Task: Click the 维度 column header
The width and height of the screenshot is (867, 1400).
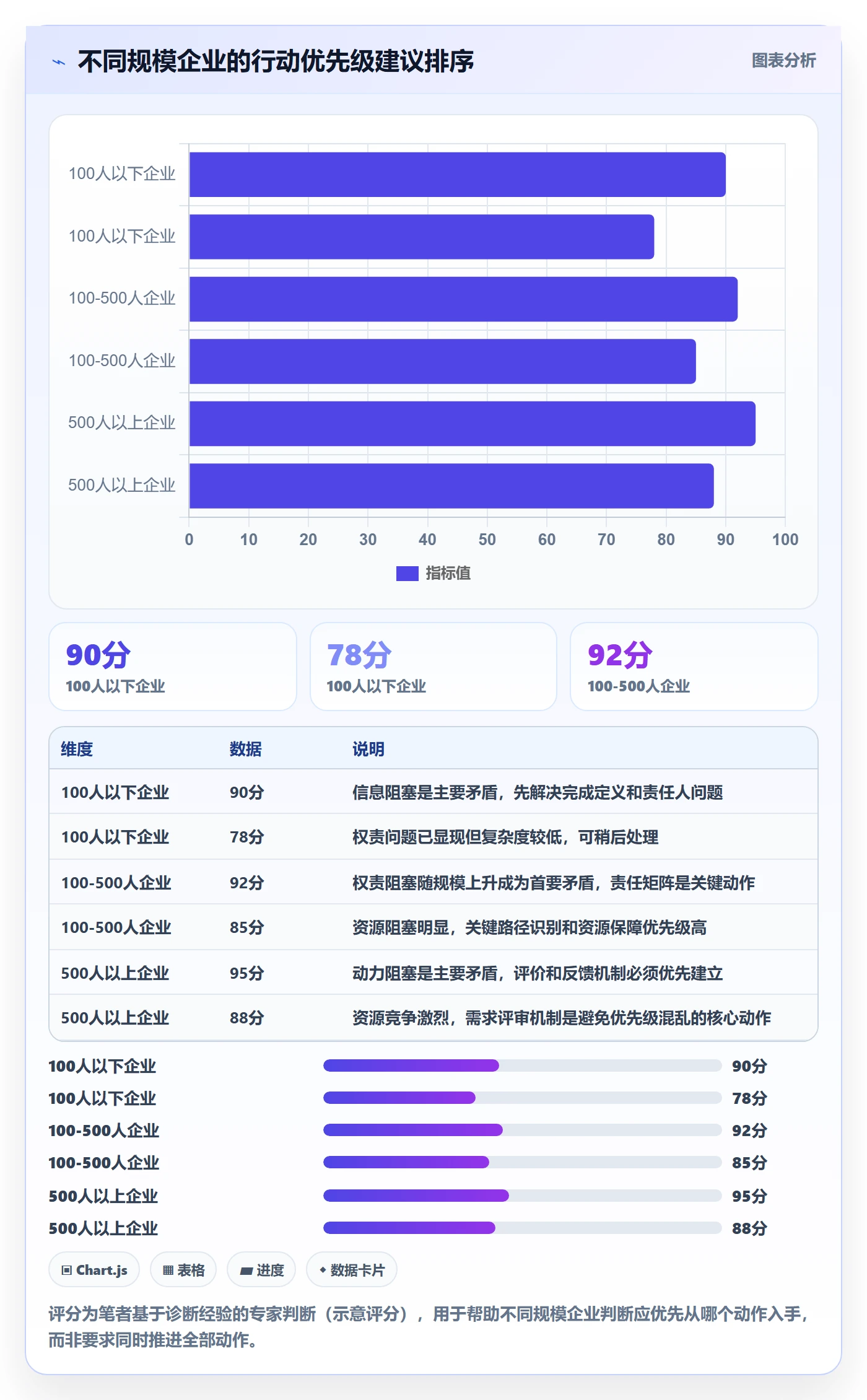Action: click(x=77, y=749)
